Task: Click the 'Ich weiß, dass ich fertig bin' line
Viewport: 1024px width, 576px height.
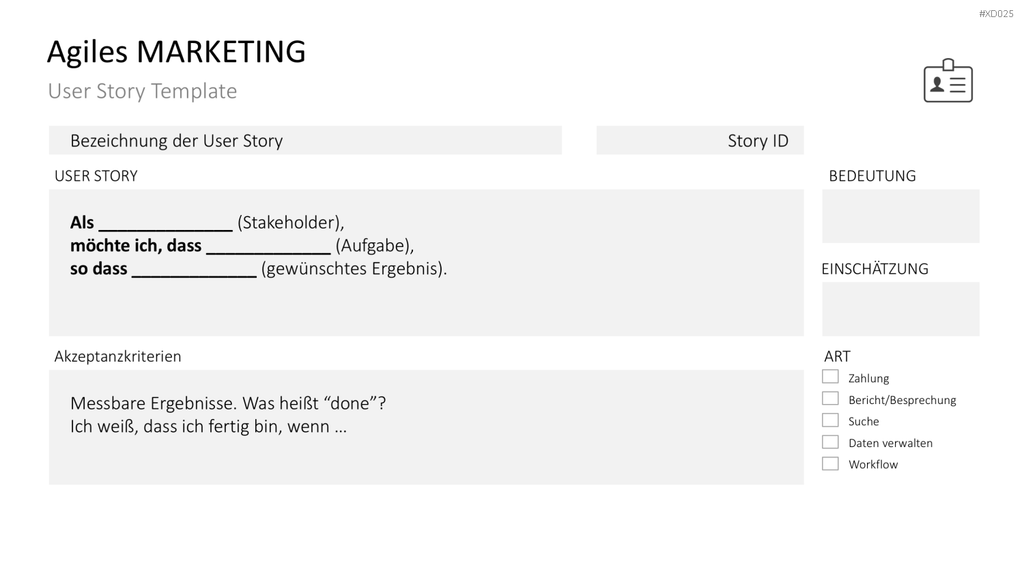Action: coord(208,426)
